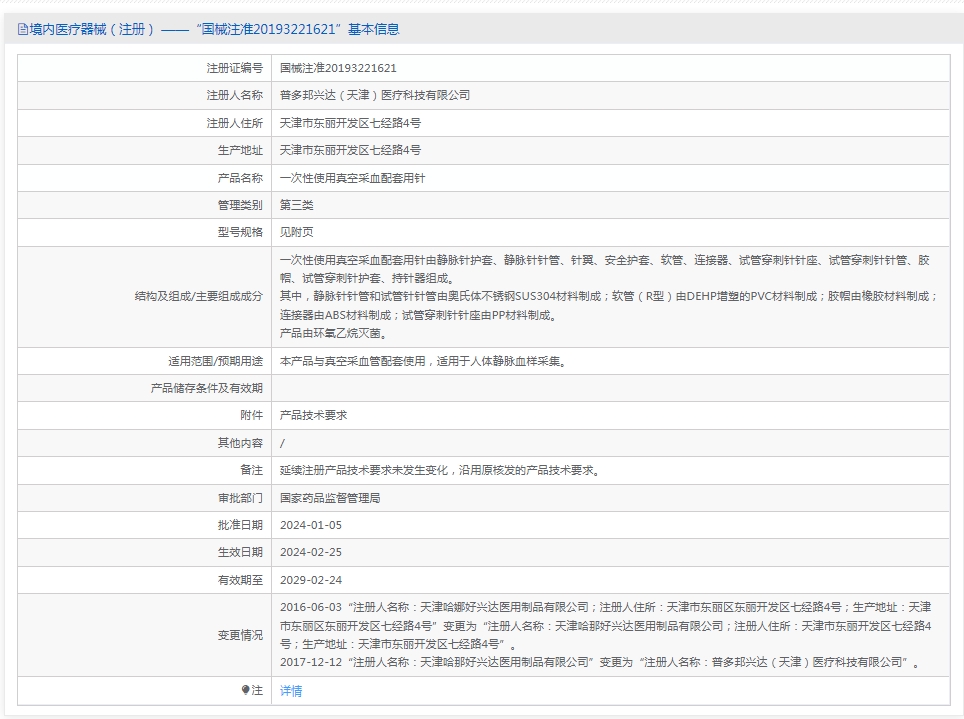Click the document icon beside the page title

tap(23, 30)
